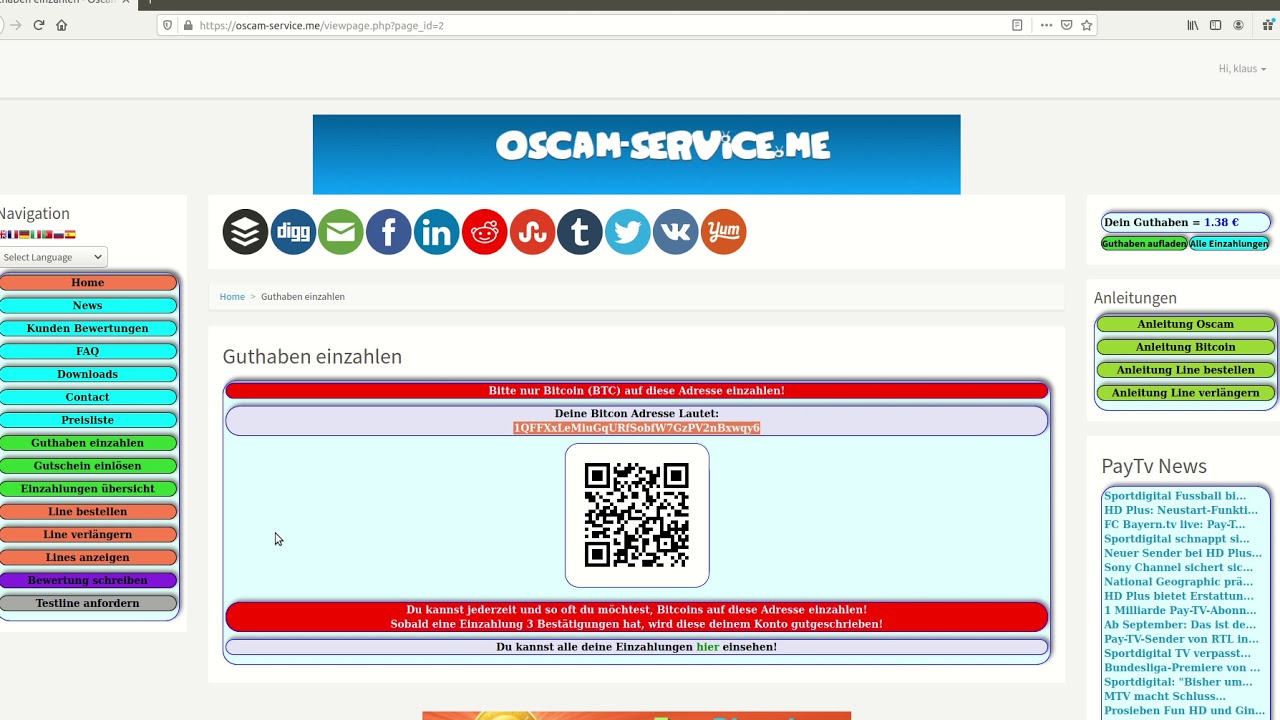Image resolution: width=1280 pixels, height=720 pixels.
Task: Share page on Digg
Action: pos(293,232)
